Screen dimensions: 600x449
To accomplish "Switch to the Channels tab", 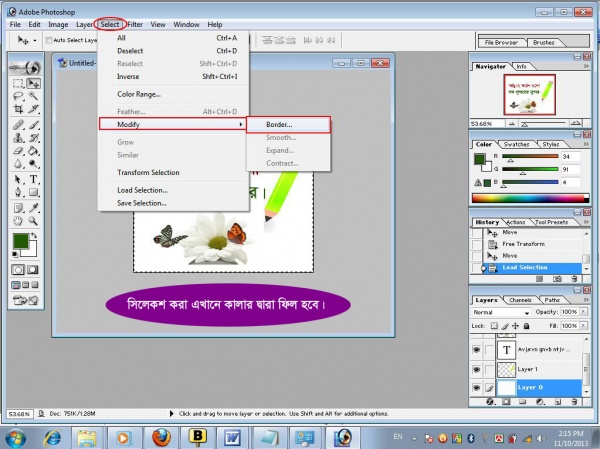I will (x=520, y=300).
